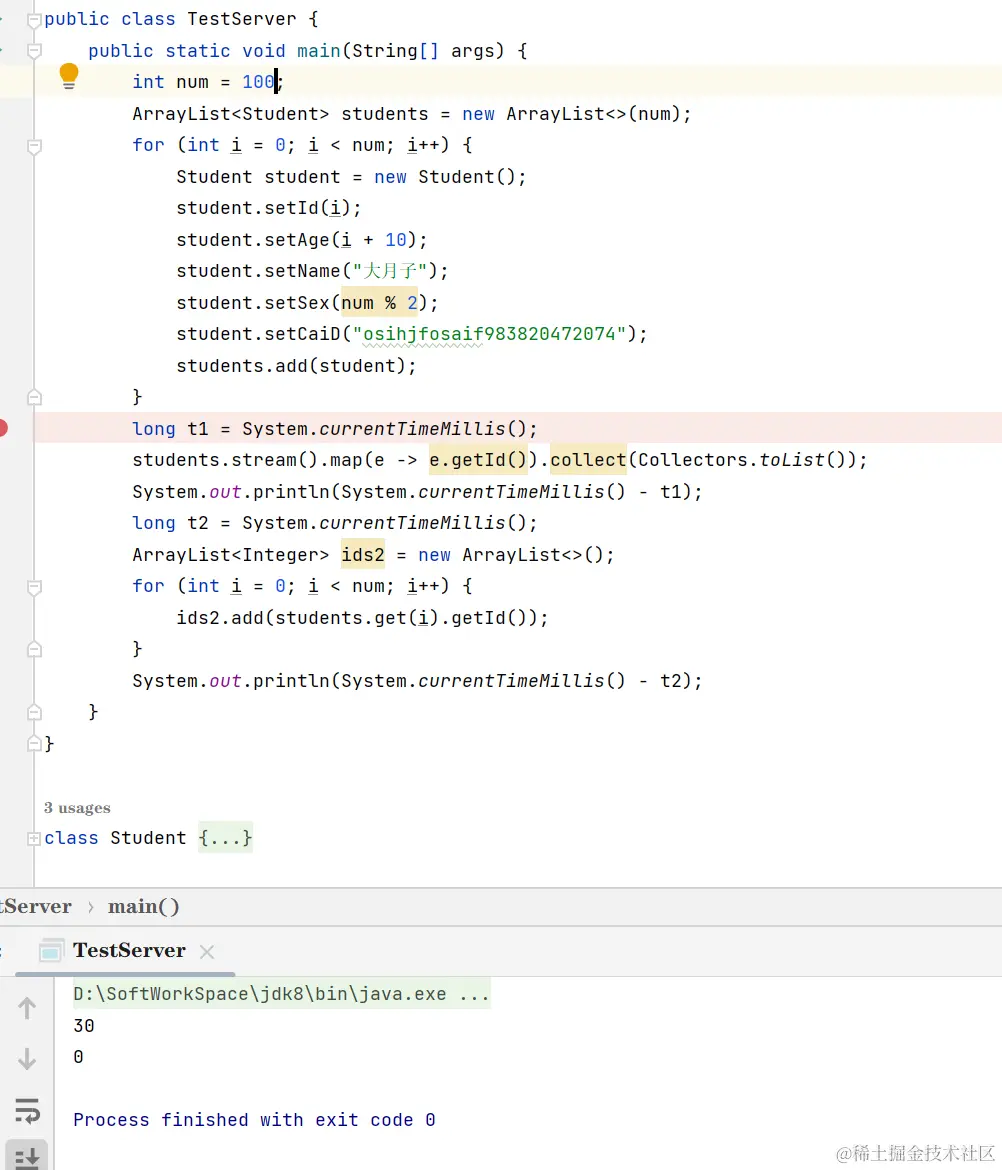Select the Server class breadcrumb

pos(36,907)
